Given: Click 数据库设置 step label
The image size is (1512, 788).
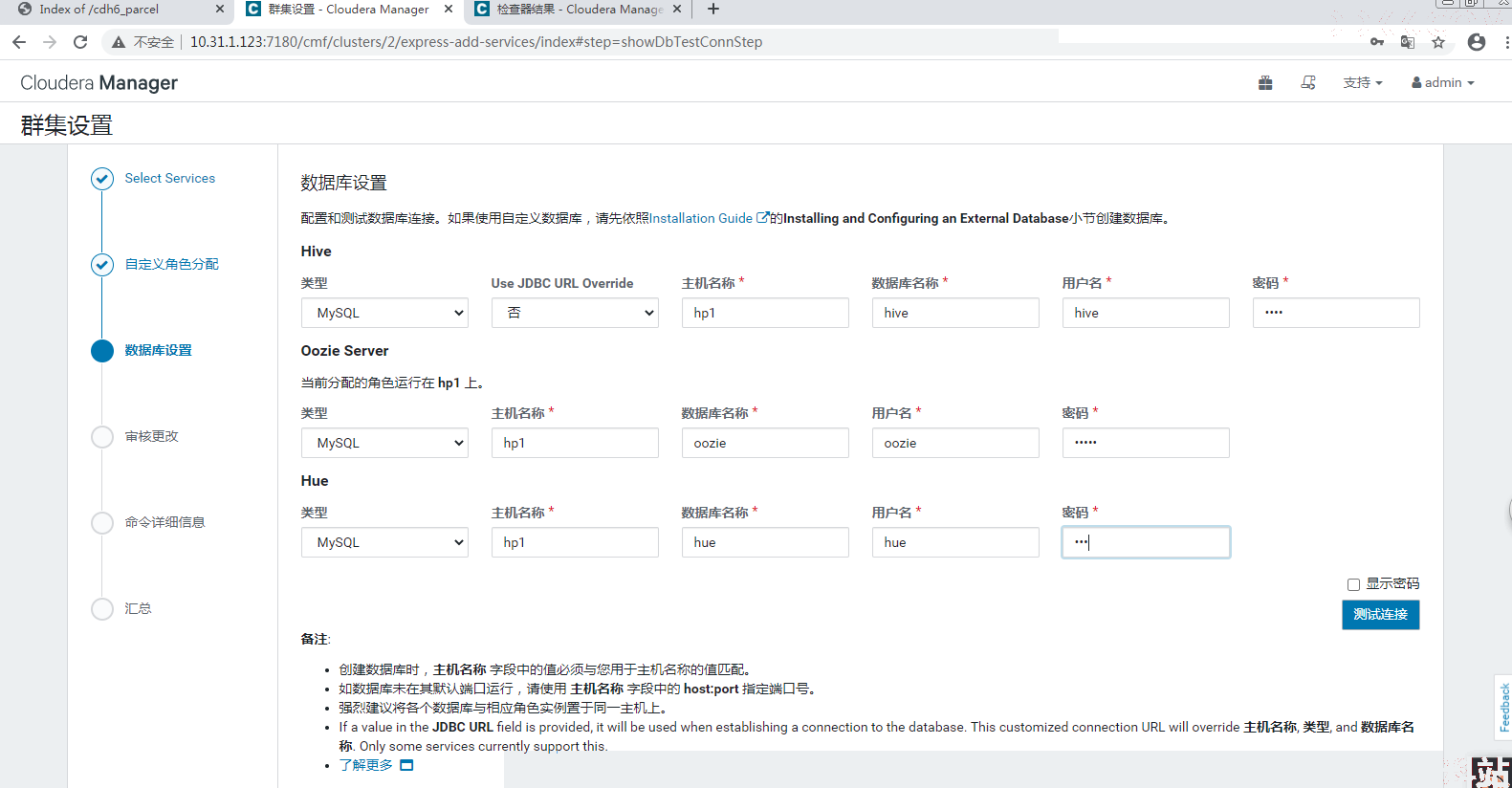Looking at the screenshot, I should pyautogui.click(x=159, y=350).
